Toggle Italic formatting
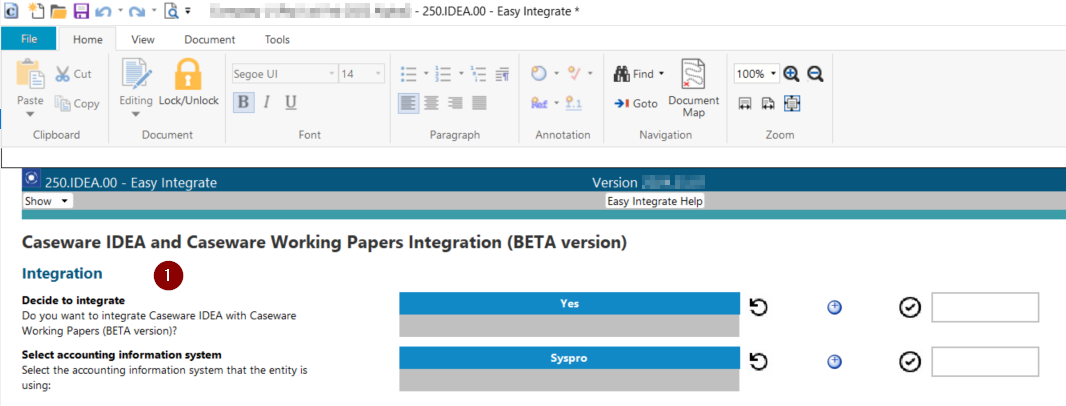1066x406 pixels. click(x=267, y=102)
